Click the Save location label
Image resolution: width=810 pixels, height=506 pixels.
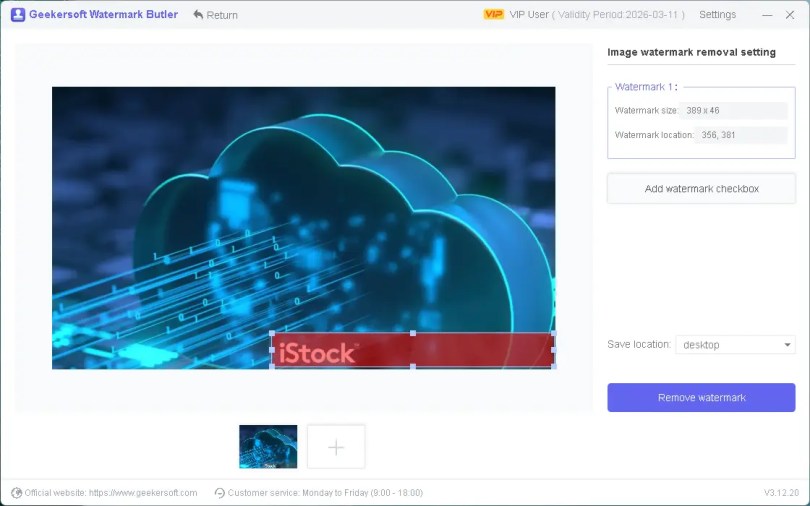tap(639, 344)
